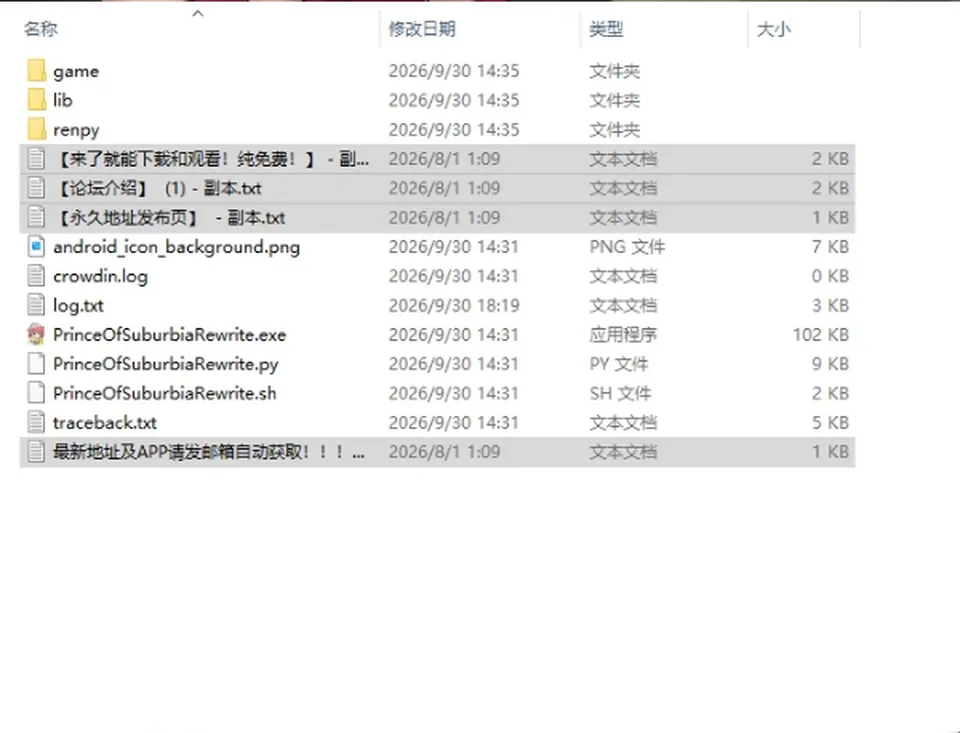Click the crowdin.log file icon
This screenshot has width=960, height=733.
point(36,276)
